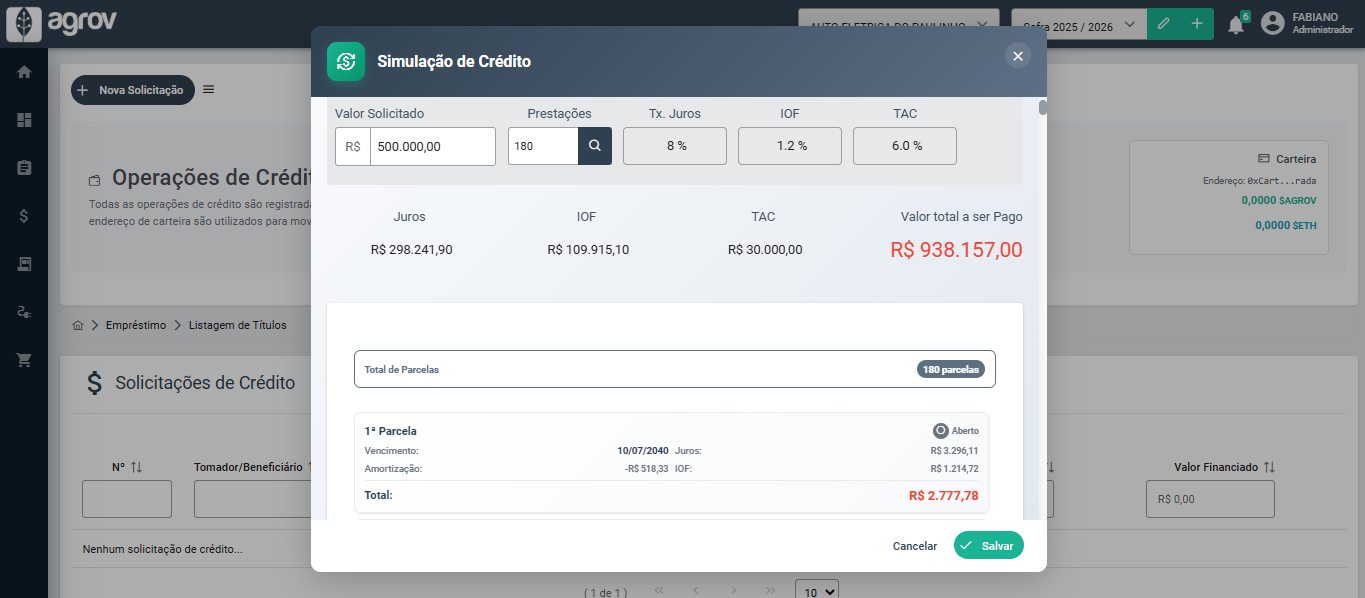Screen dimensions: 1365x598
Task: Click the Valor Solicitado input field
Action: (x=432, y=146)
